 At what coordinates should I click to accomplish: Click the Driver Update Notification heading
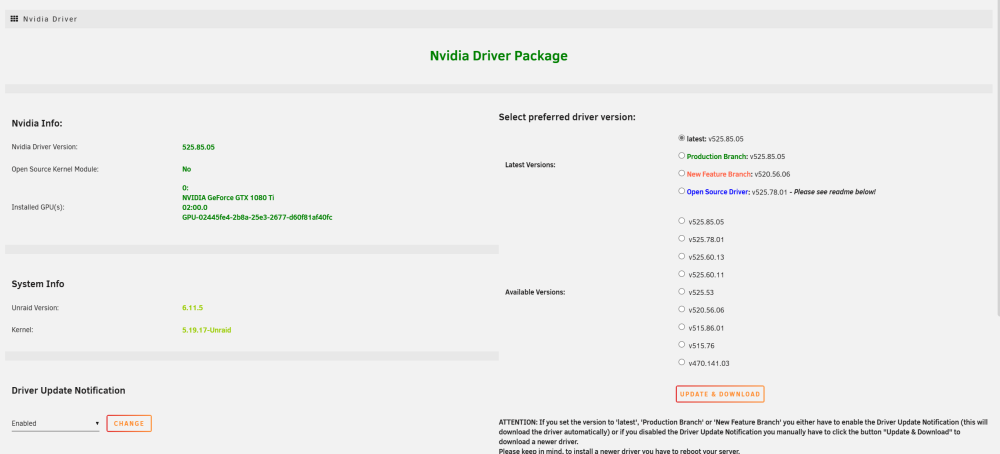[68, 390]
